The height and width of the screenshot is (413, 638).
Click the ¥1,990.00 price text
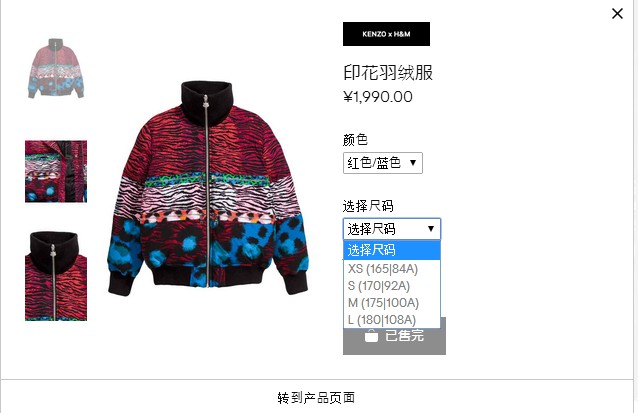tap(378, 97)
